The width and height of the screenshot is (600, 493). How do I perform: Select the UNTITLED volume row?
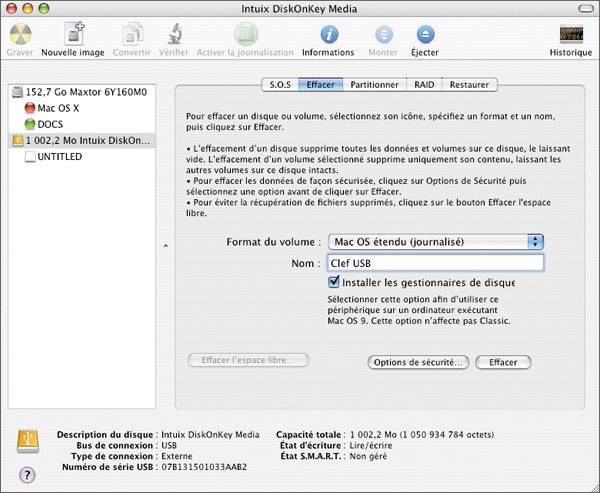coord(82,157)
